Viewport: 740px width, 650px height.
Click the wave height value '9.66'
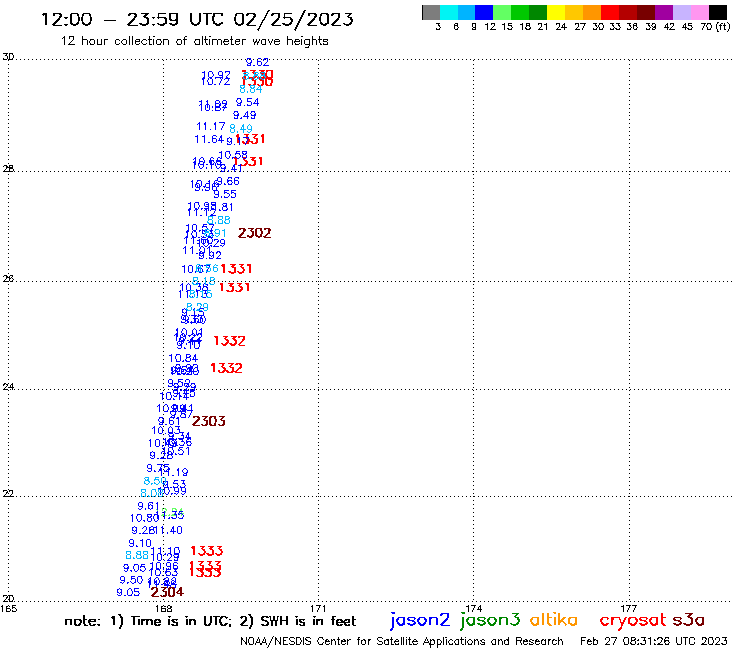(228, 181)
